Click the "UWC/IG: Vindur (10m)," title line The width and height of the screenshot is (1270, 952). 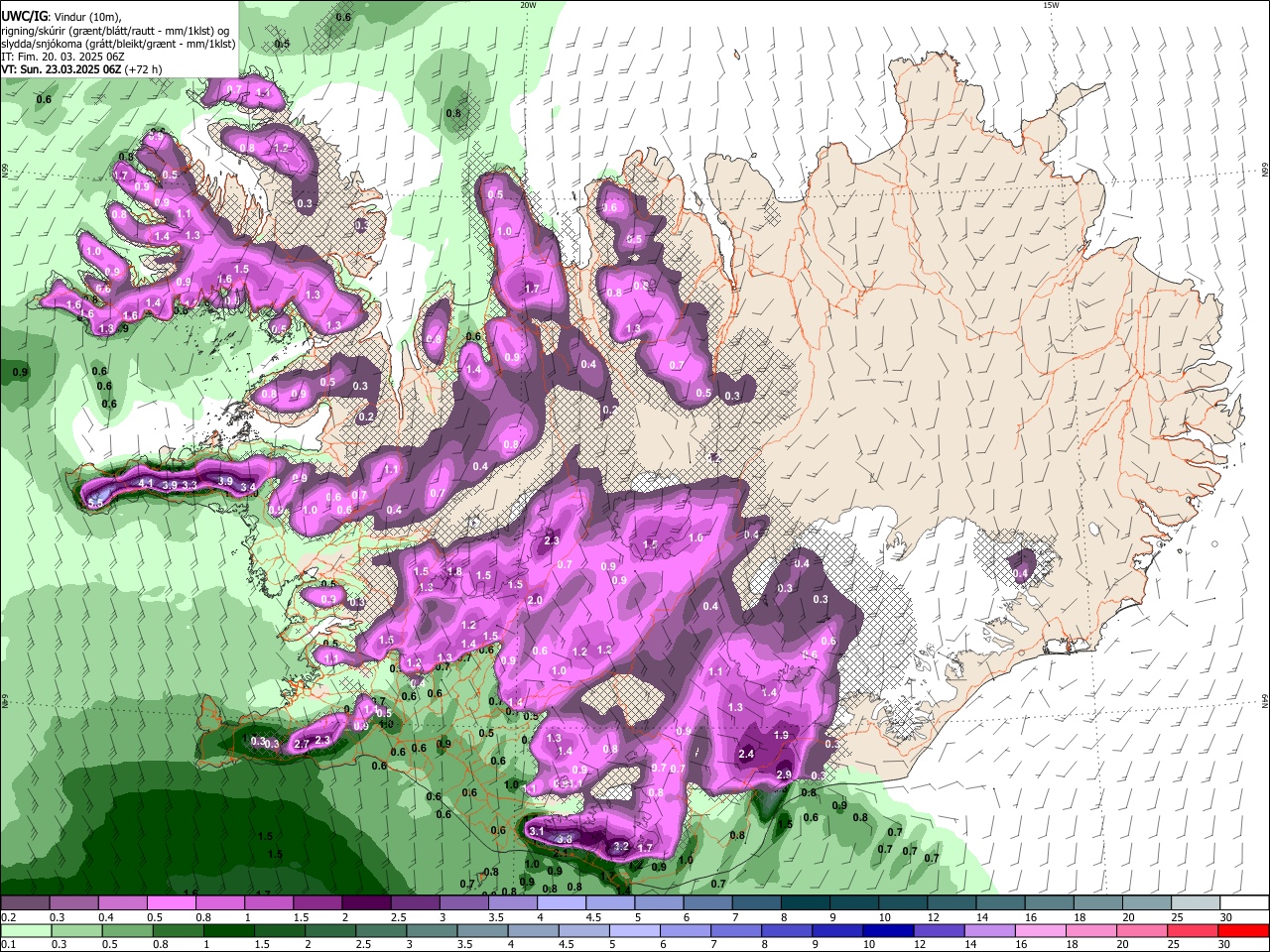[x=61, y=17]
